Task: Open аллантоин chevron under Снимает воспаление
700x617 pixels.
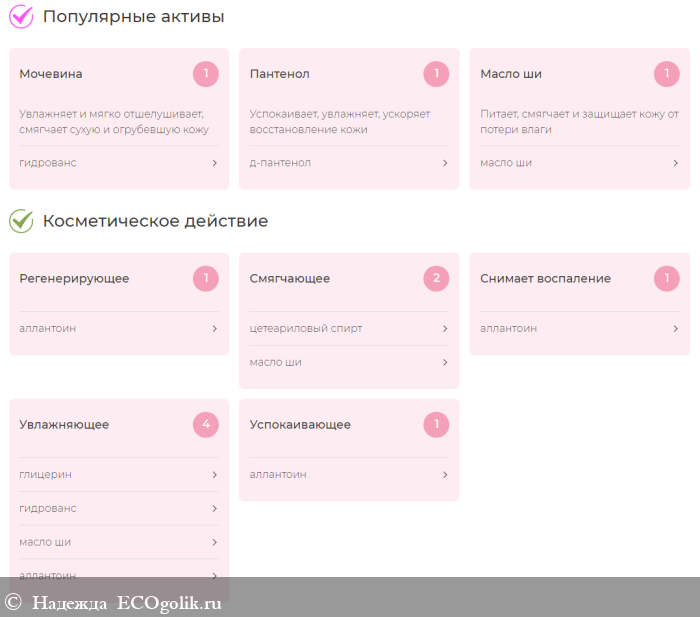Action: tap(675, 329)
